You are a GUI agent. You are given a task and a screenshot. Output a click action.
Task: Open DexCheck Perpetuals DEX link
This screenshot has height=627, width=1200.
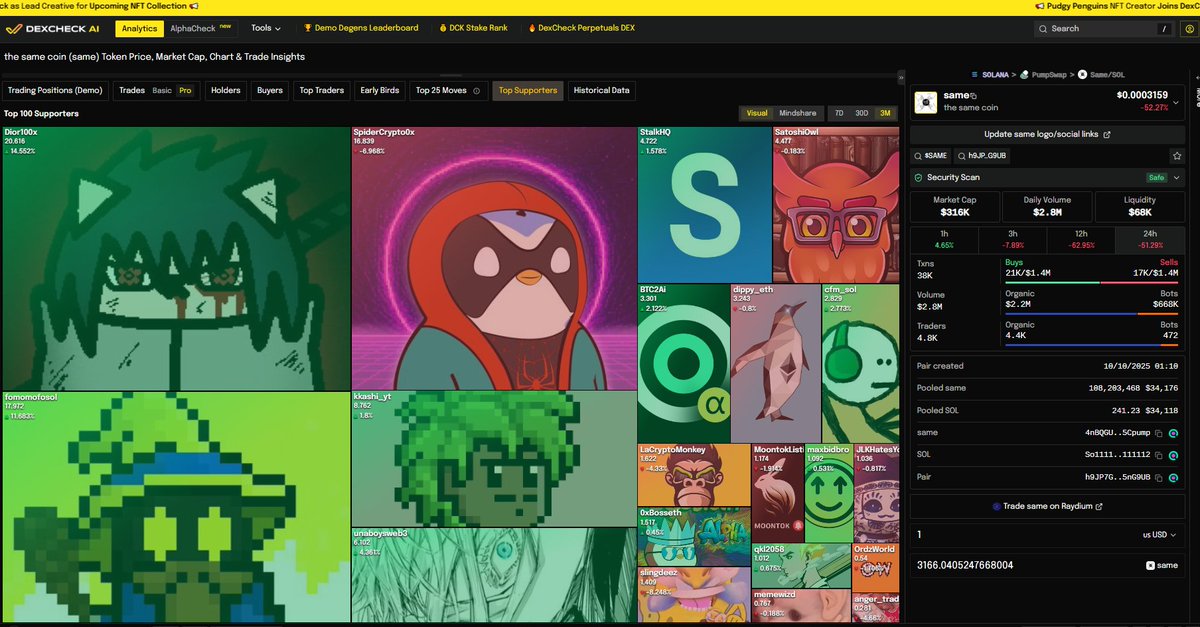[579, 29]
